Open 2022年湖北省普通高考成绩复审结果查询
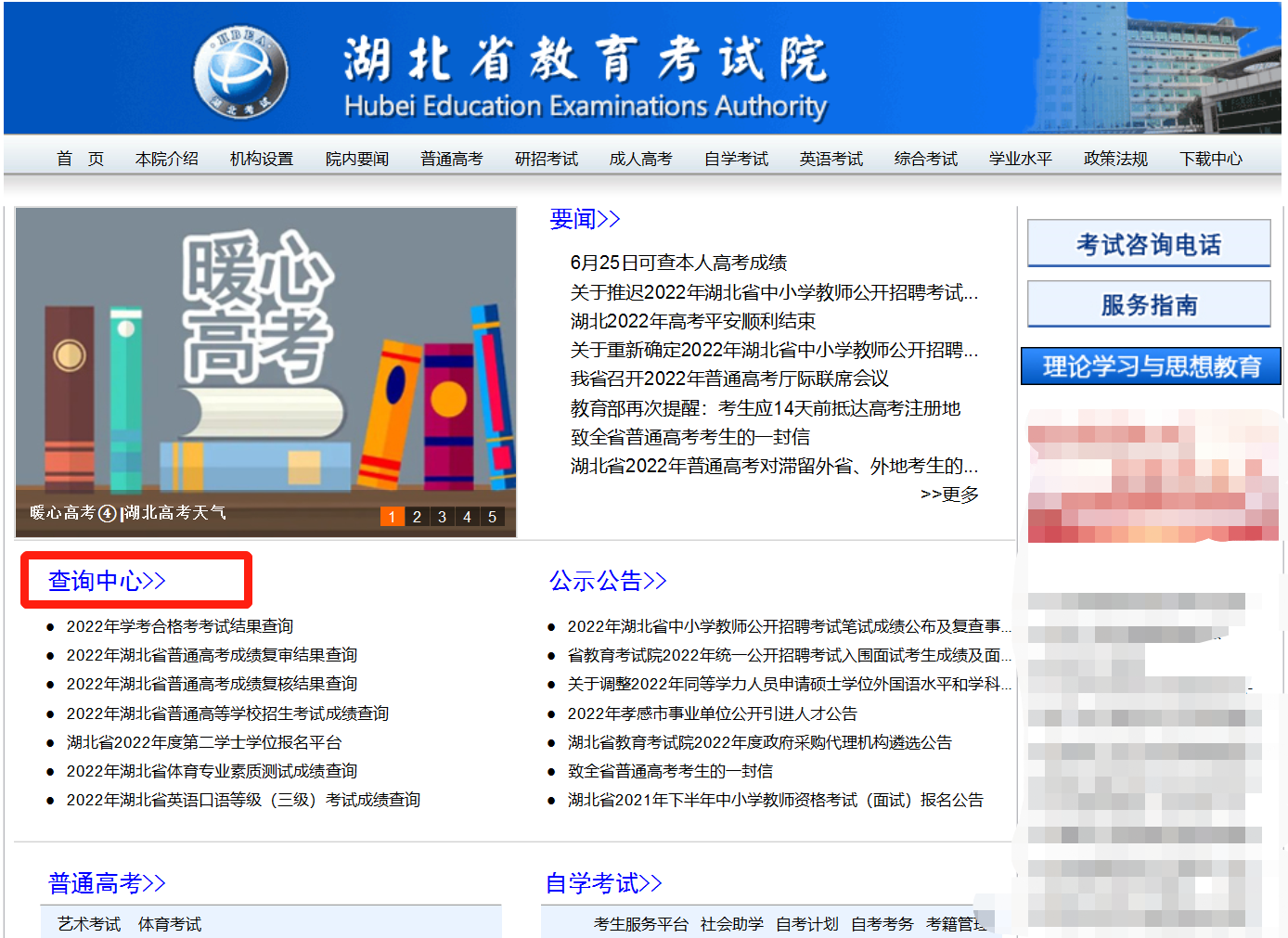This screenshot has height=938, width=1288. point(212,655)
